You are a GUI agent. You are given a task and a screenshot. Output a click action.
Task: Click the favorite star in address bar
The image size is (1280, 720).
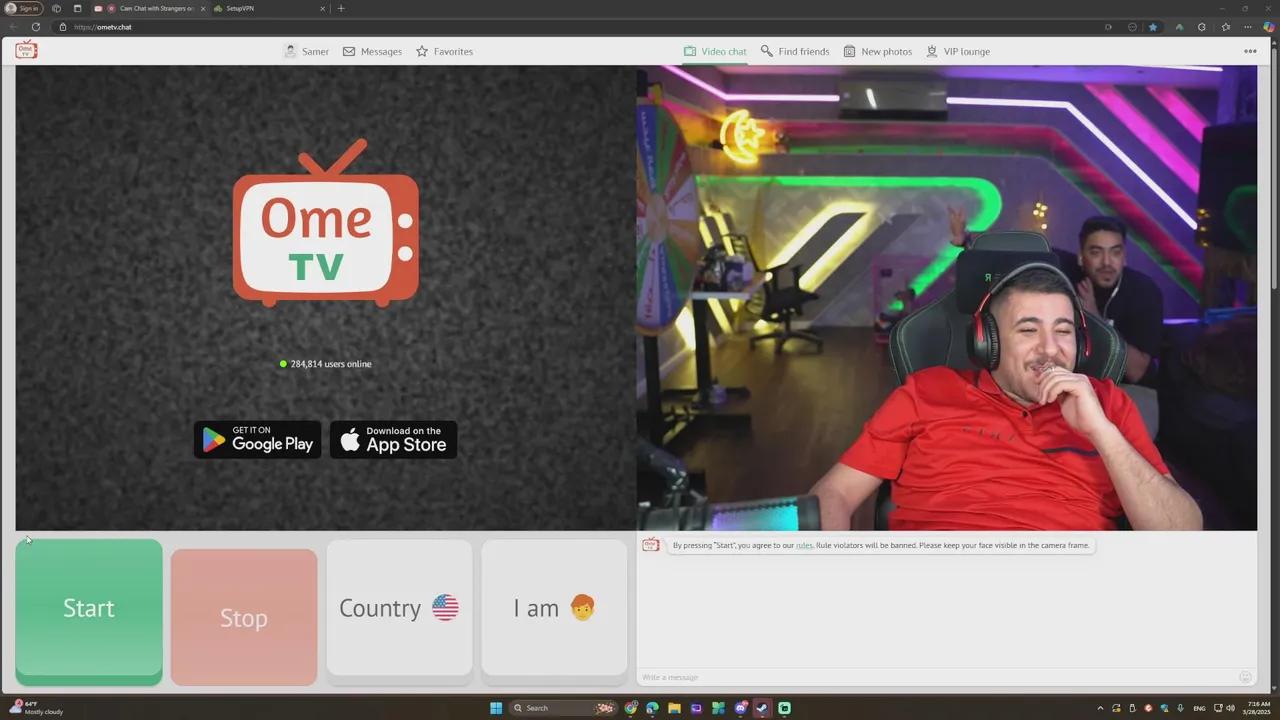pos(1153,27)
